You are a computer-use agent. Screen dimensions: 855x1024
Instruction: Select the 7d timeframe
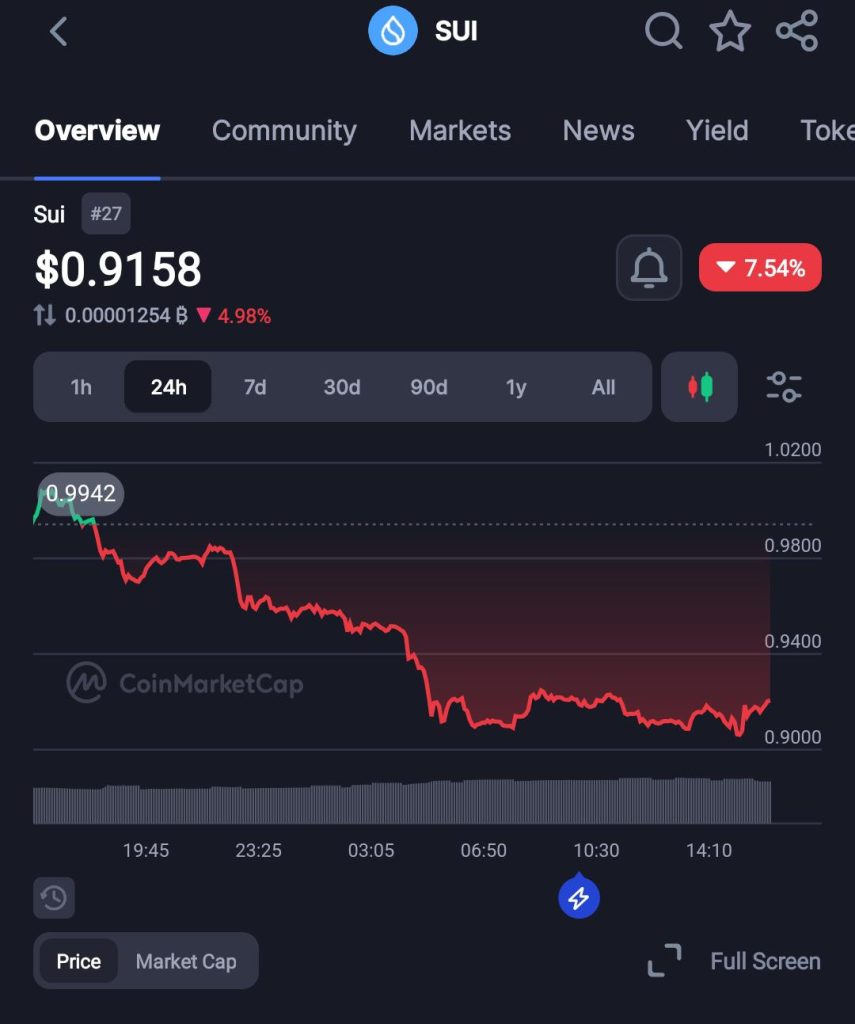point(255,387)
